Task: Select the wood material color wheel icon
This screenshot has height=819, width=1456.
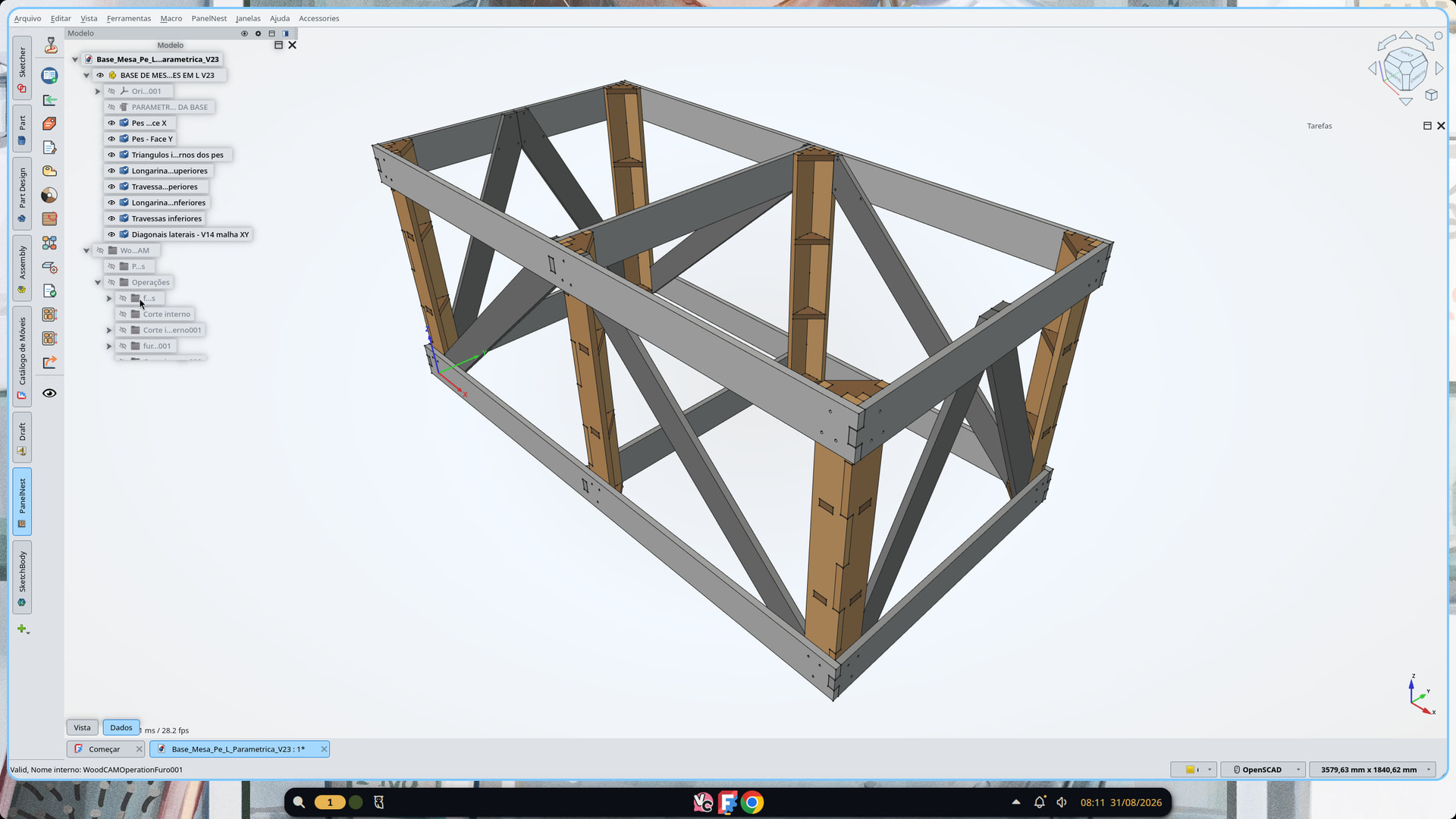Action: click(50, 196)
